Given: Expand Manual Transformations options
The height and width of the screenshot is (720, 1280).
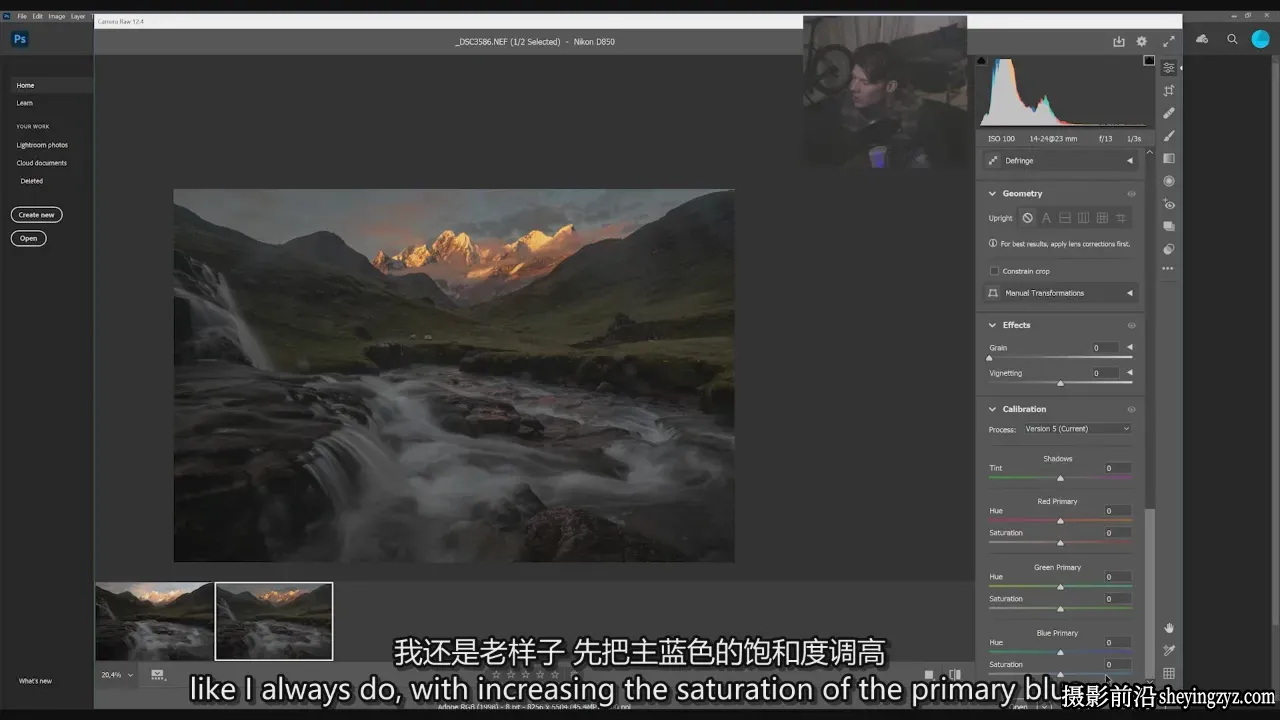Looking at the screenshot, I should click(x=1130, y=293).
